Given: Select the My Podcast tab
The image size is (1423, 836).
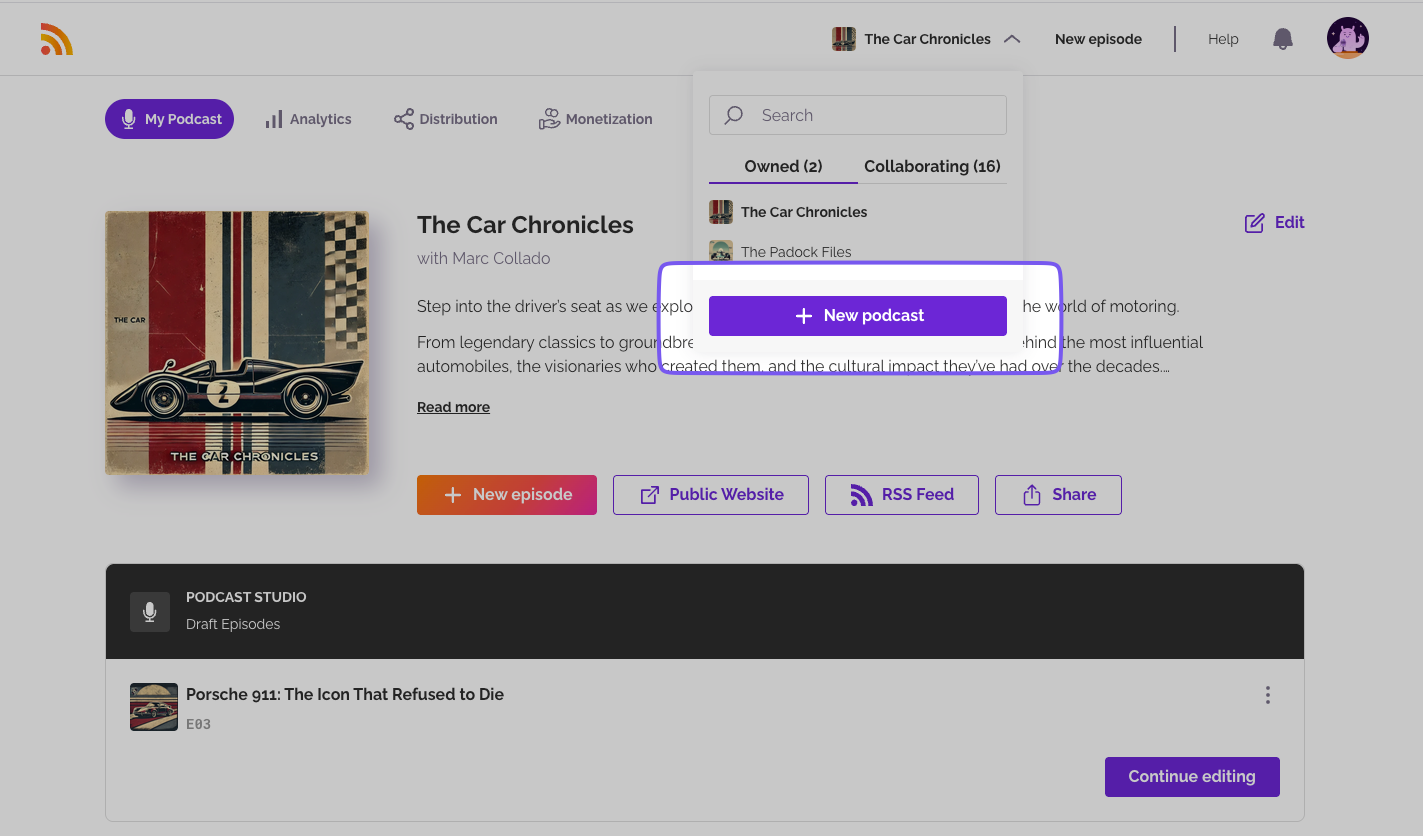Looking at the screenshot, I should (169, 119).
